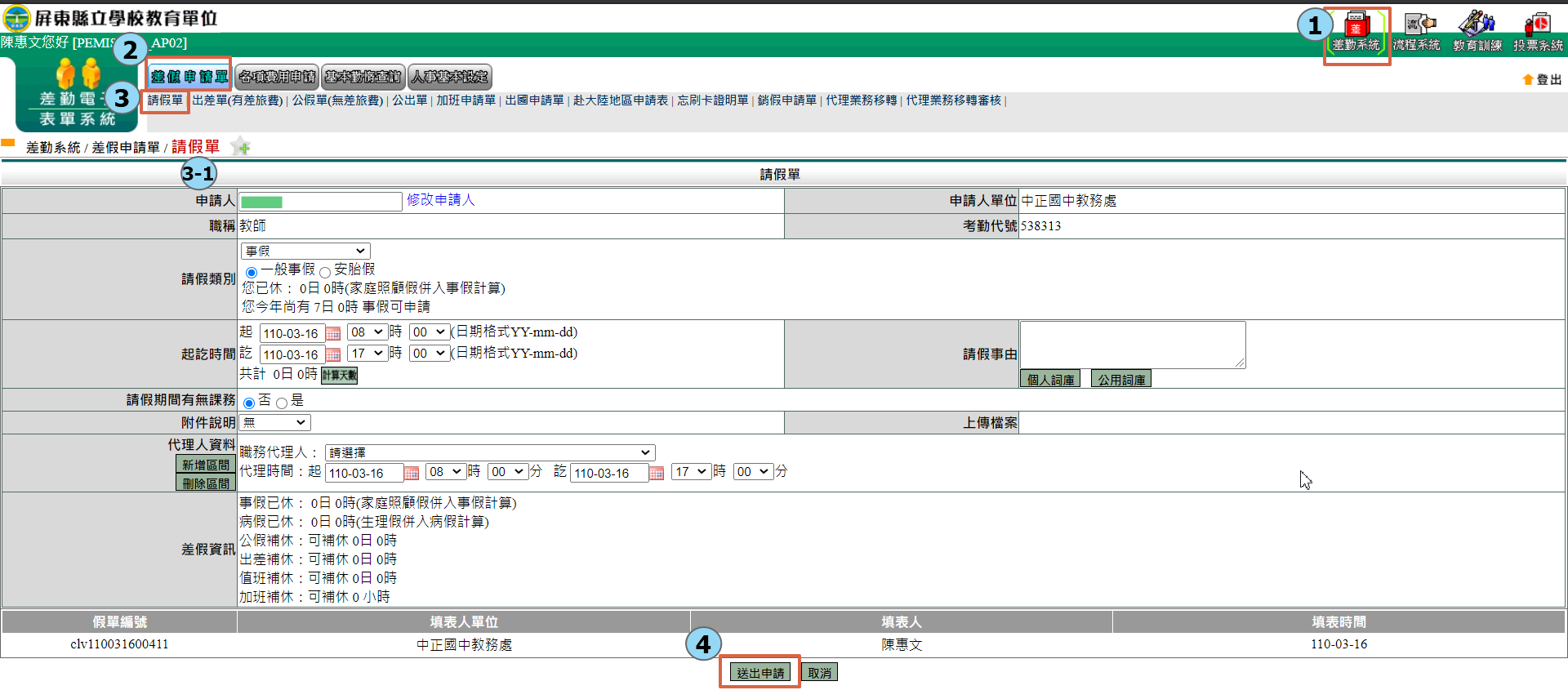1568x699 pixels.
Task: Click the 申請人 name input field
Action: pyautogui.click(x=320, y=202)
